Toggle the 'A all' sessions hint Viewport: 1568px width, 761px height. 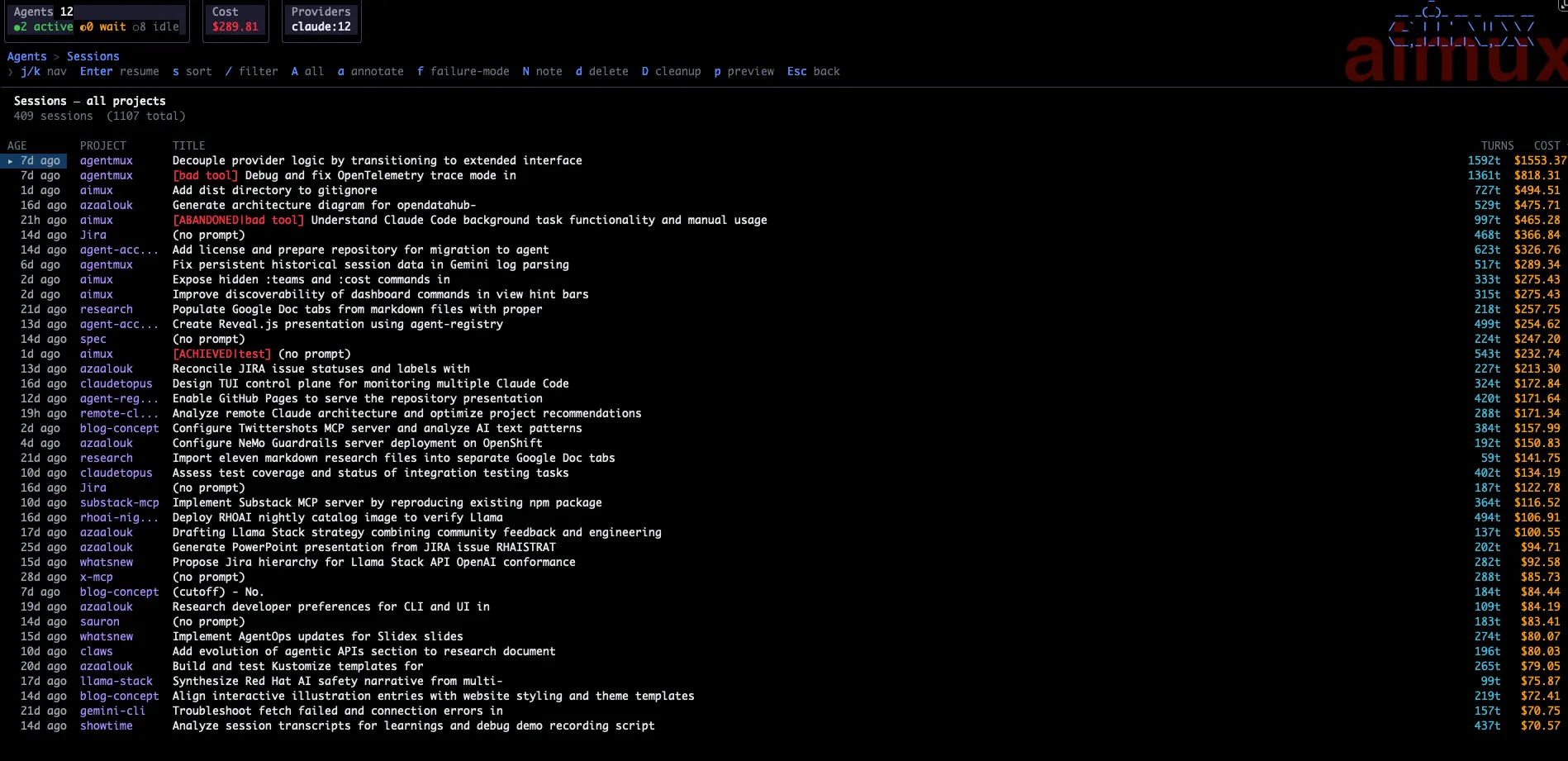click(307, 71)
